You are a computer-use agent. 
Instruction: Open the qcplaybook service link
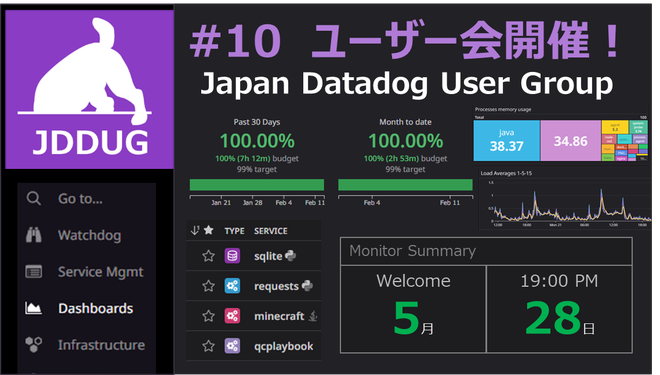[283, 346]
